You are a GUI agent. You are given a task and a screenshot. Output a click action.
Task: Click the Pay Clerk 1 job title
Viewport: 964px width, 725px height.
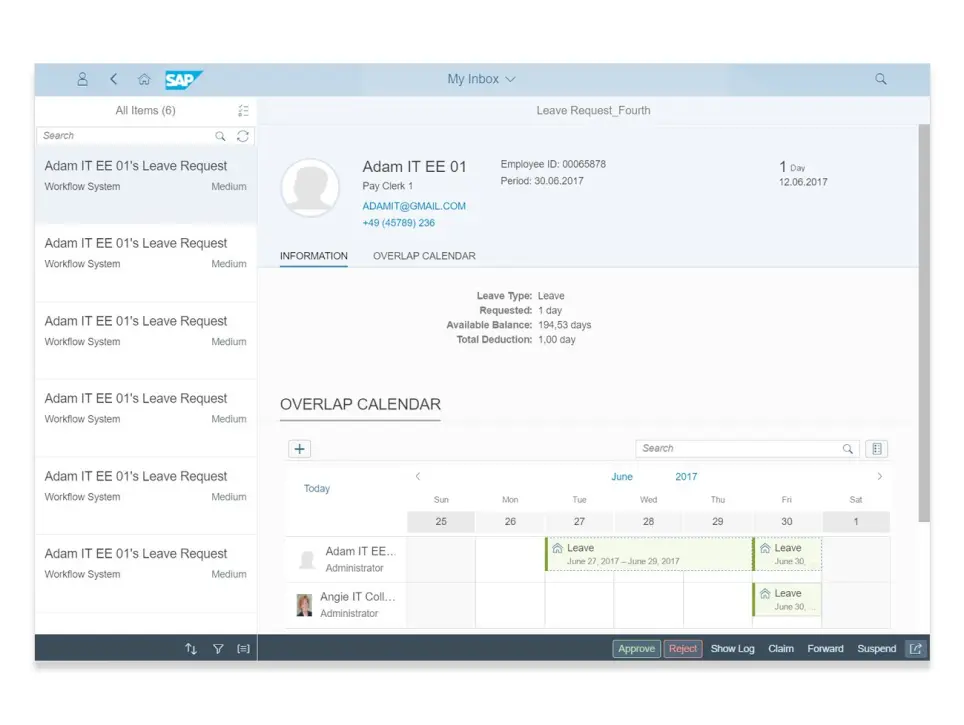click(x=387, y=186)
